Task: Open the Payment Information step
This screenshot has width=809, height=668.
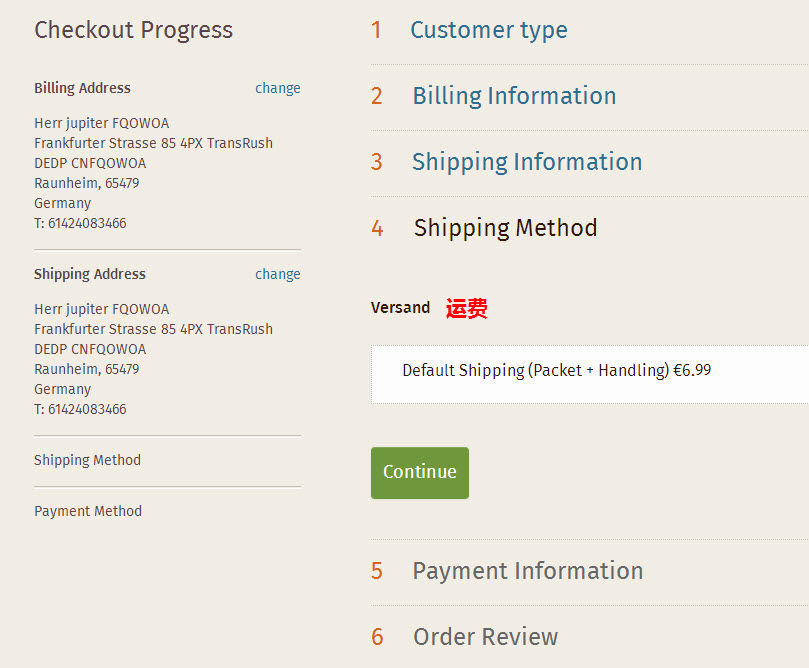Action: point(527,571)
